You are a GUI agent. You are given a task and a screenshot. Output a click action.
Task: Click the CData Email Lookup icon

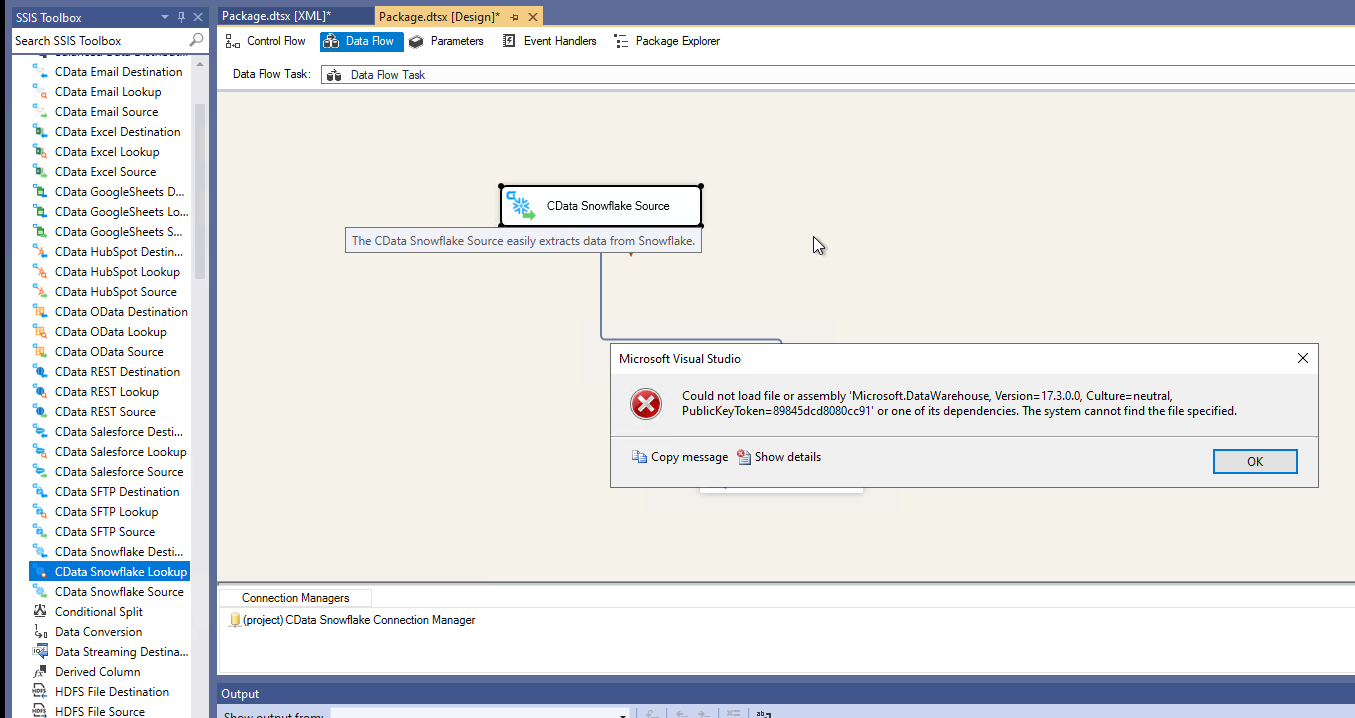click(40, 92)
